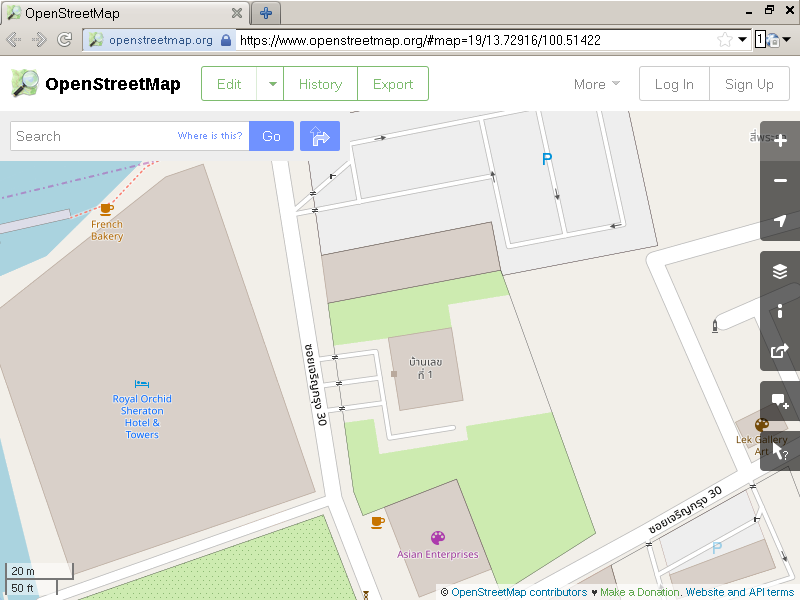This screenshot has height=600, width=800.
Task: Open the Map Key info panel
Action: click(780, 311)
